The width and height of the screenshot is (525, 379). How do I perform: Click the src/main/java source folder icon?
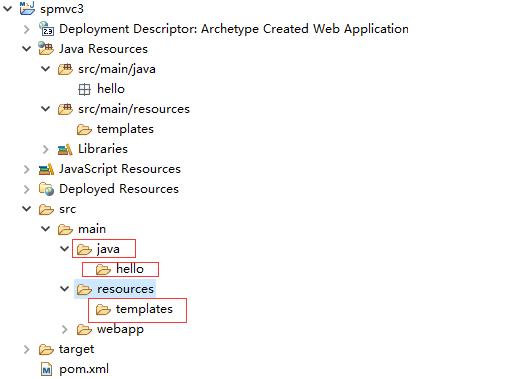coord(65,69)
